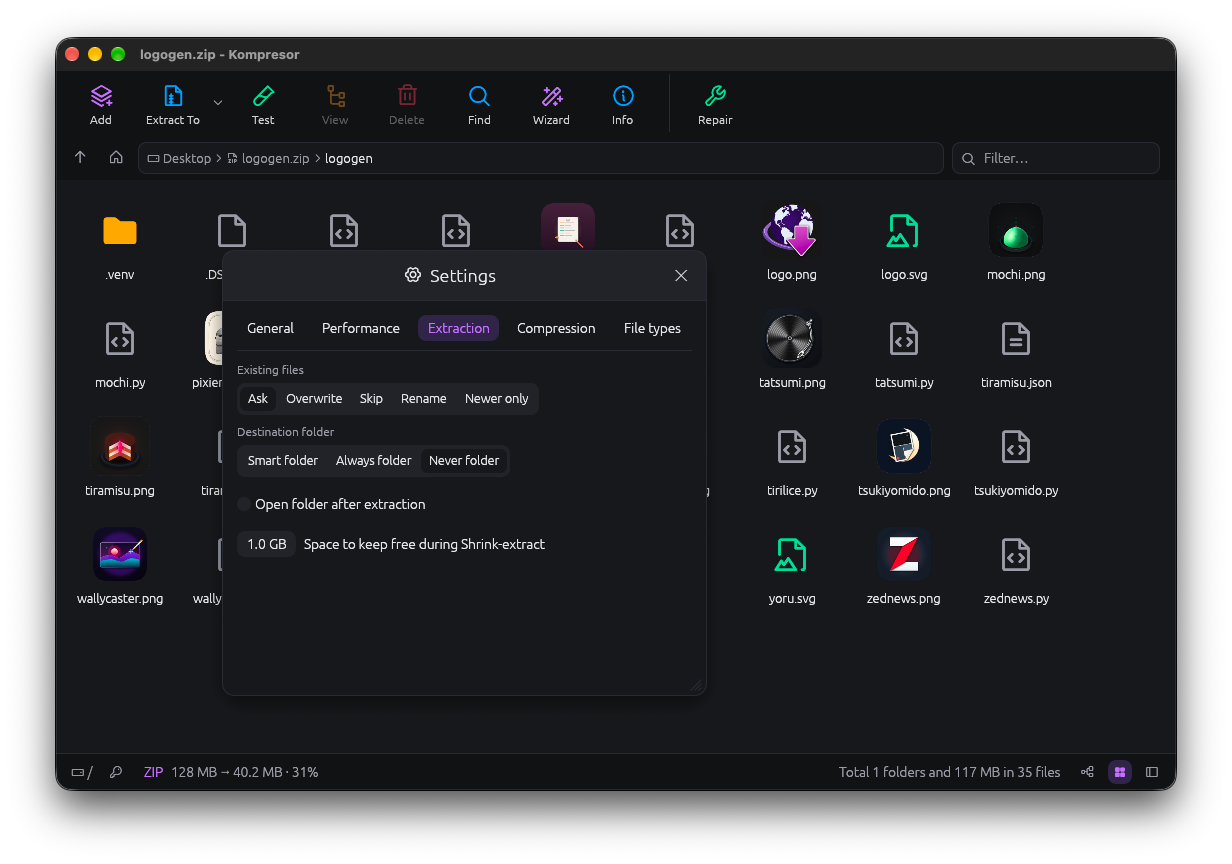Click the View toolbar icon

pyautogui.click(x=335, y=97)
